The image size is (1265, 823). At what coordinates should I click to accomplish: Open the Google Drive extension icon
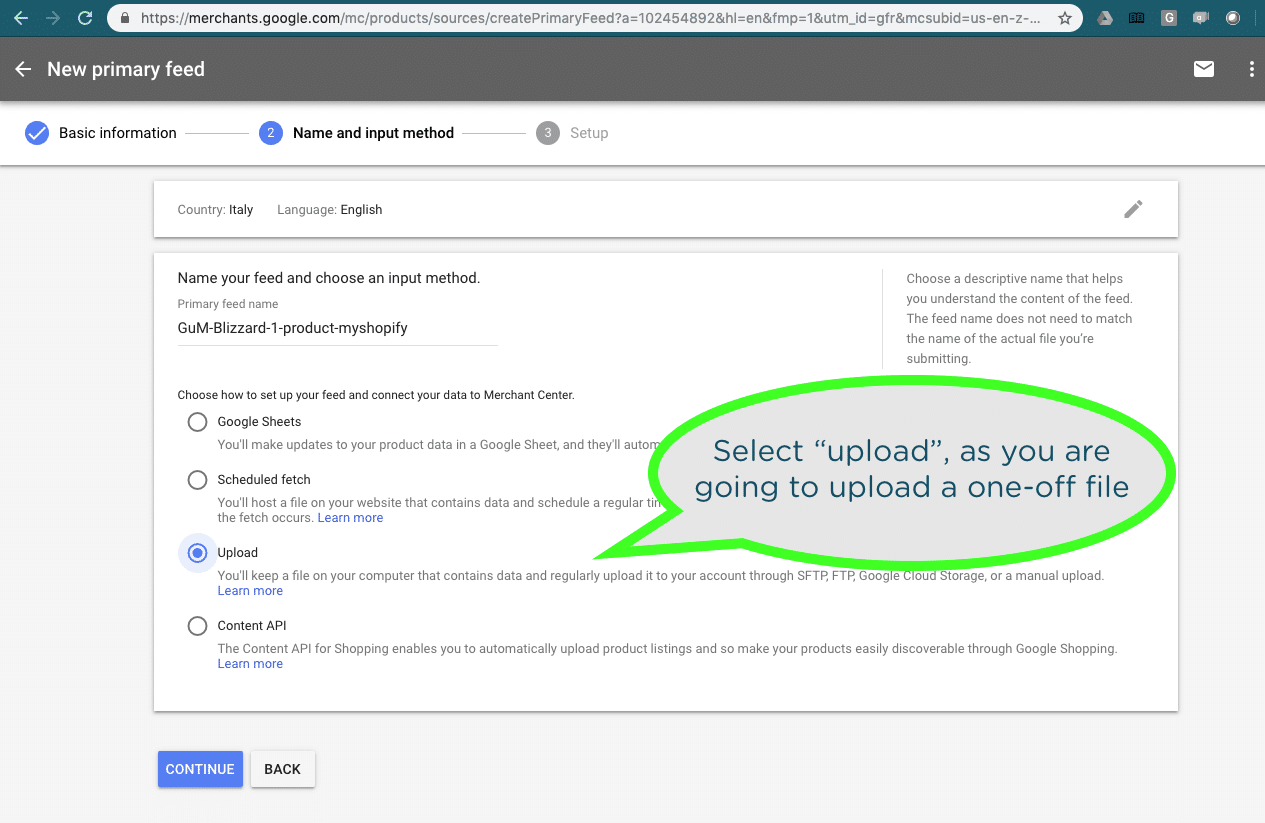(1105, 18)
